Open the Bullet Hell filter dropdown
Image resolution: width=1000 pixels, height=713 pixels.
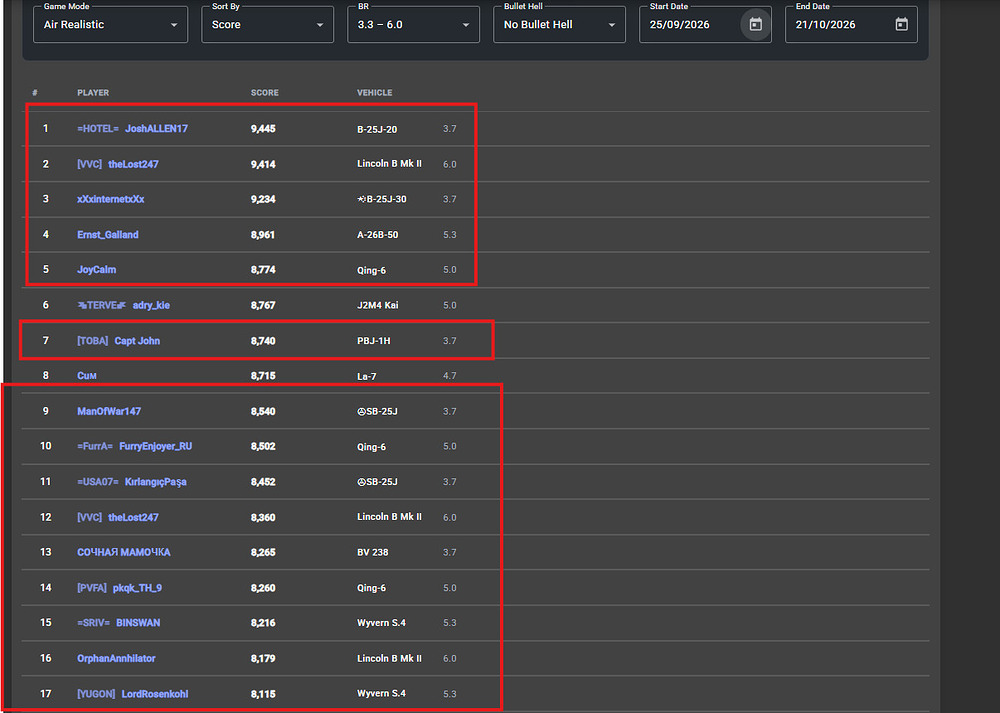click(x=559, y=25)
